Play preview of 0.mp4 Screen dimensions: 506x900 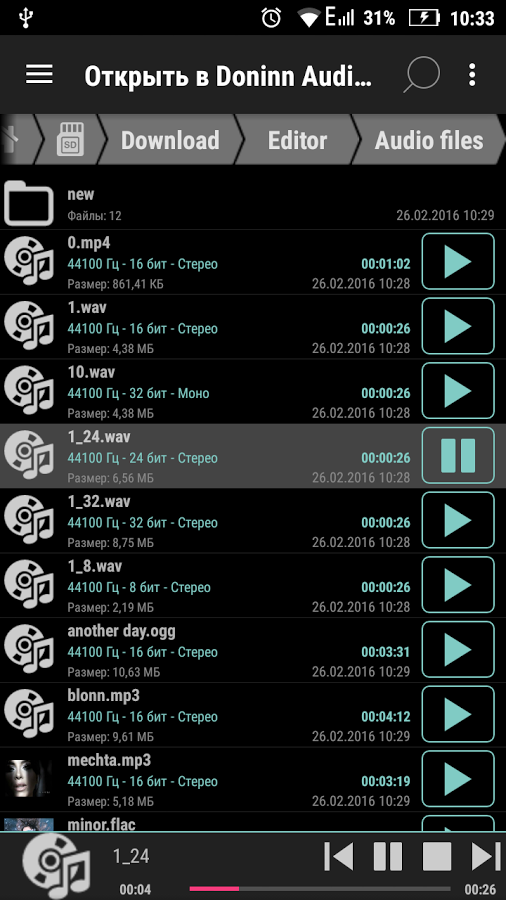[x=458, y=262]
